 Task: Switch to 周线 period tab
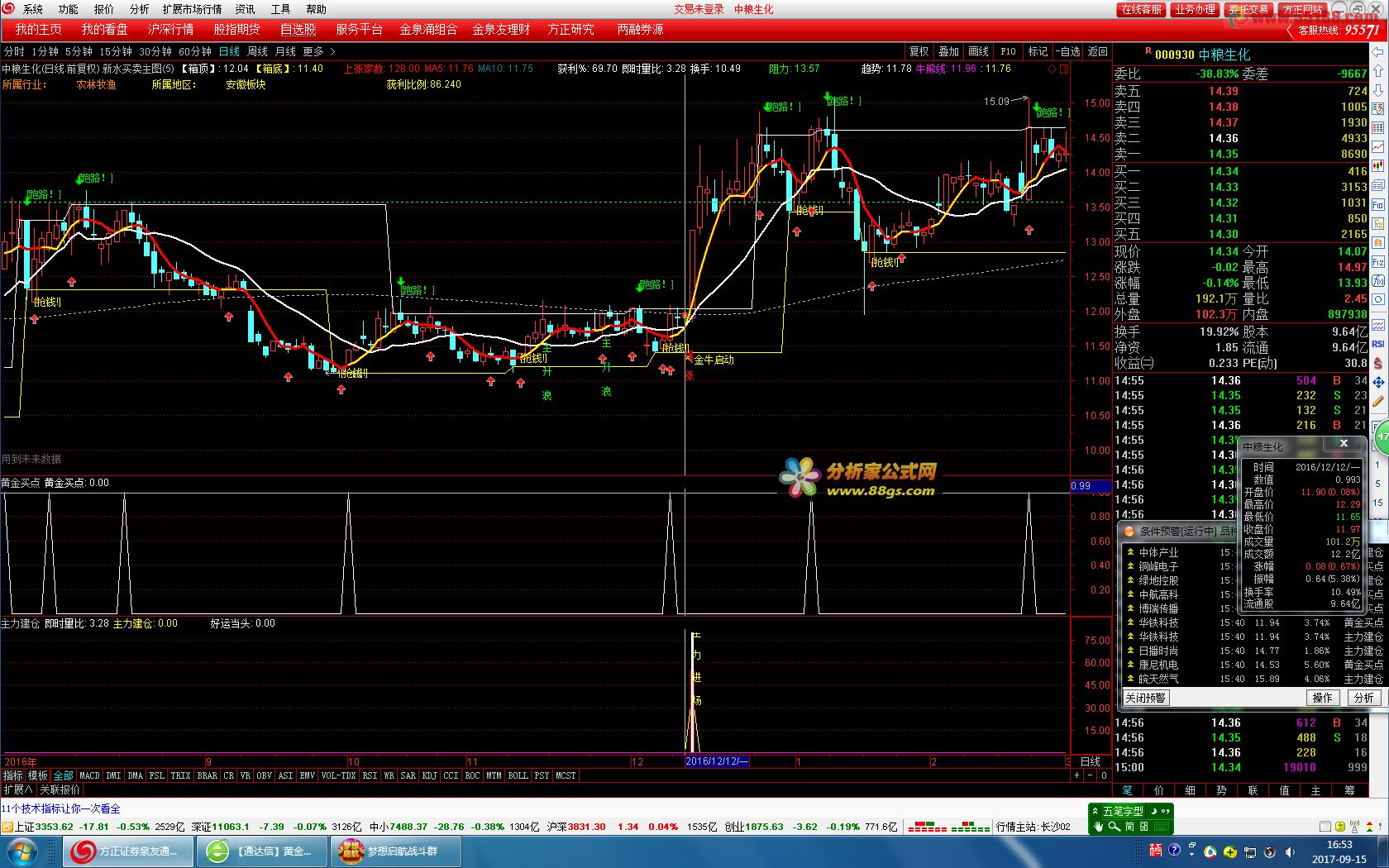258,51
